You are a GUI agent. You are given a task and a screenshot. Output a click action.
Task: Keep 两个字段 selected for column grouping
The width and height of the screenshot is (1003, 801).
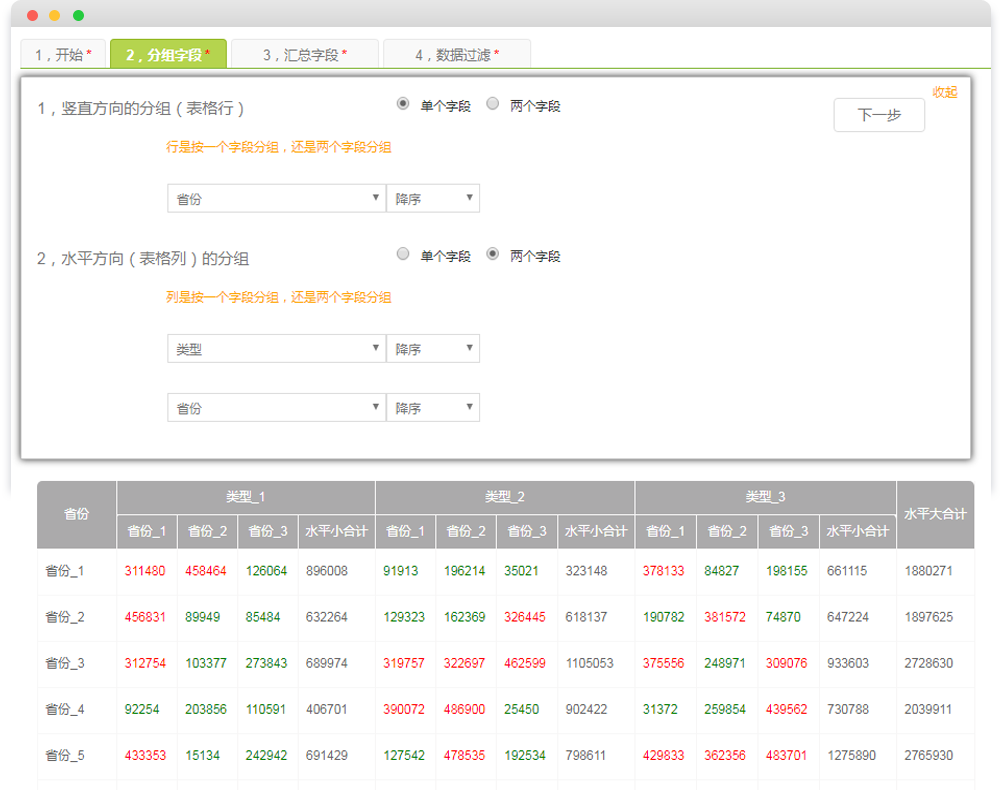pyautogui.click(x=490, y=254)
